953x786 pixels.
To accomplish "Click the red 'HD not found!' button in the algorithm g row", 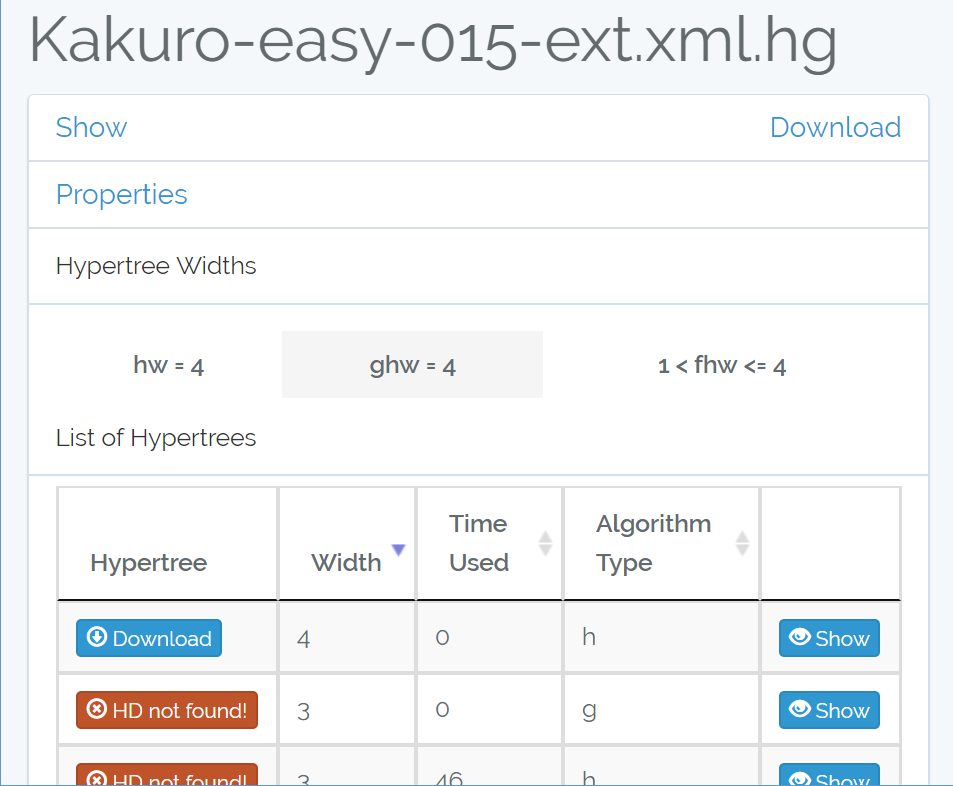I will tap(166, 710).
